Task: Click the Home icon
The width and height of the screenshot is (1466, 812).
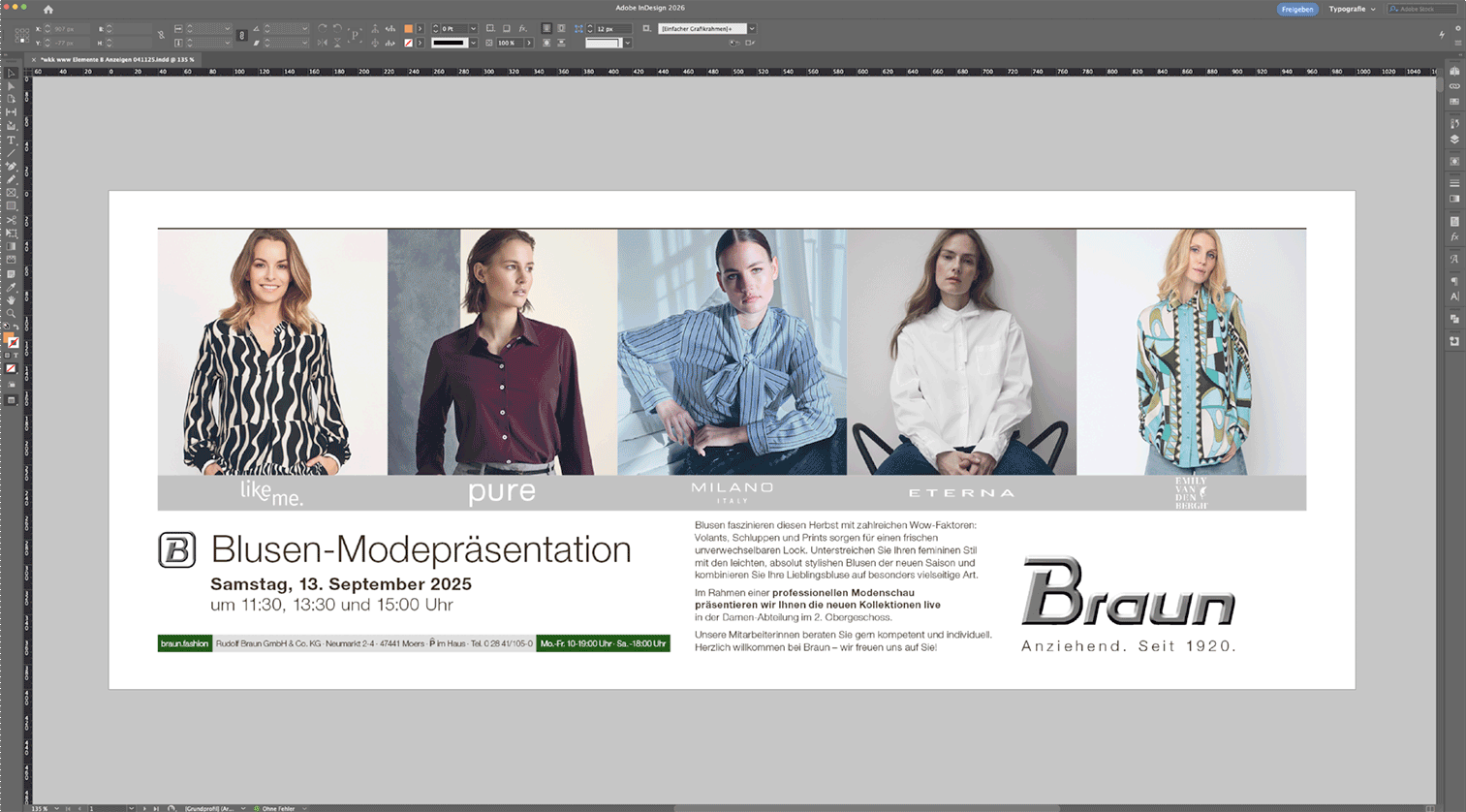Action: [47, 9]
